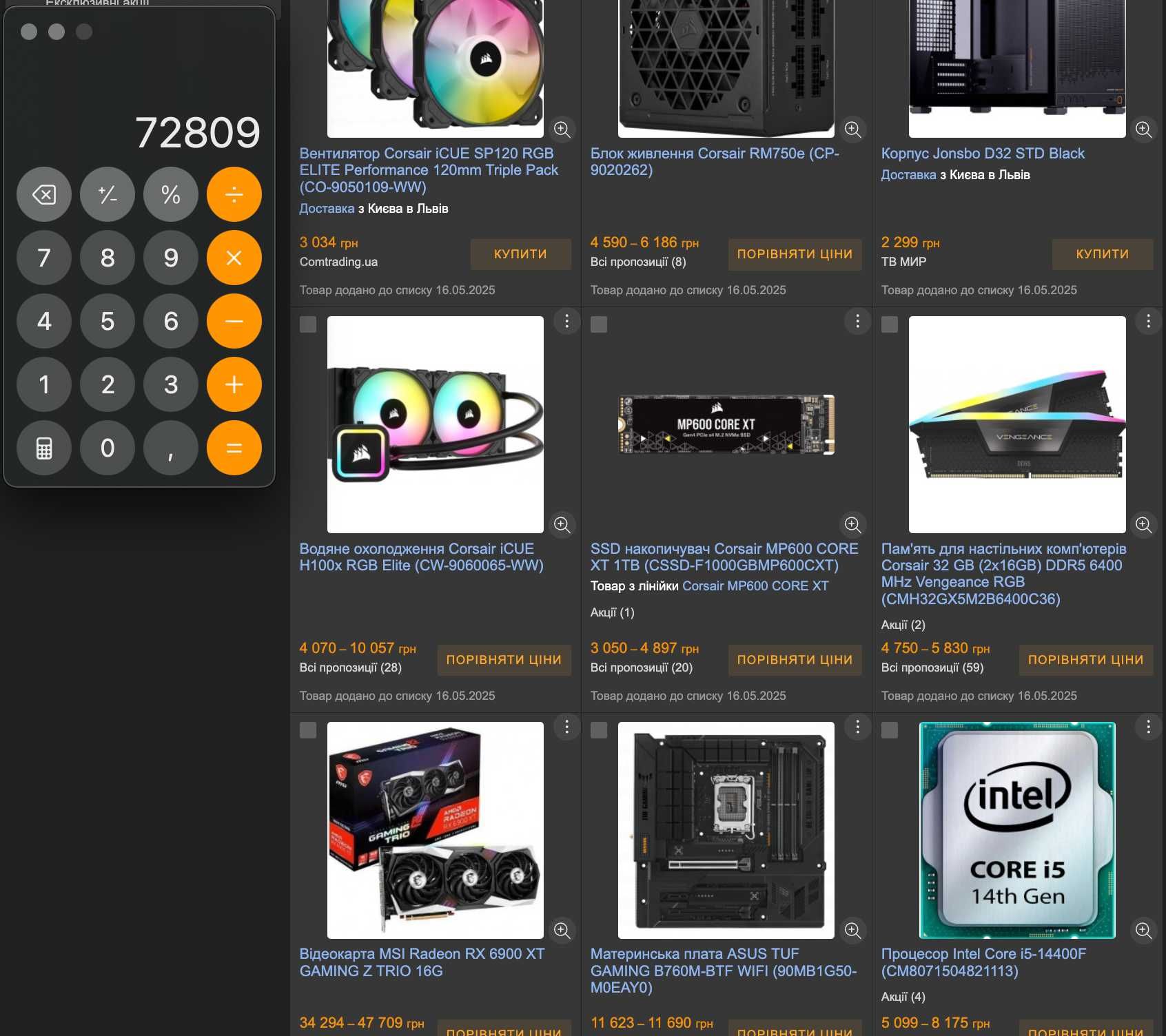The image size is (1166, 1036).
Task: Open options menu for MSI Radeon RX 6900 XT
Action: [x=566, y=727]
